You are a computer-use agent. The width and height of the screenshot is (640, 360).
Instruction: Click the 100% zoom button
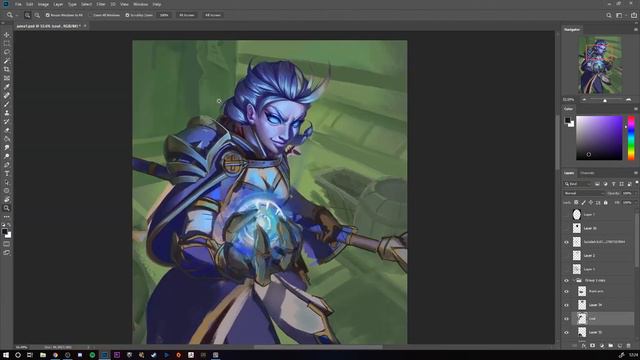click(x=164, y=15)
